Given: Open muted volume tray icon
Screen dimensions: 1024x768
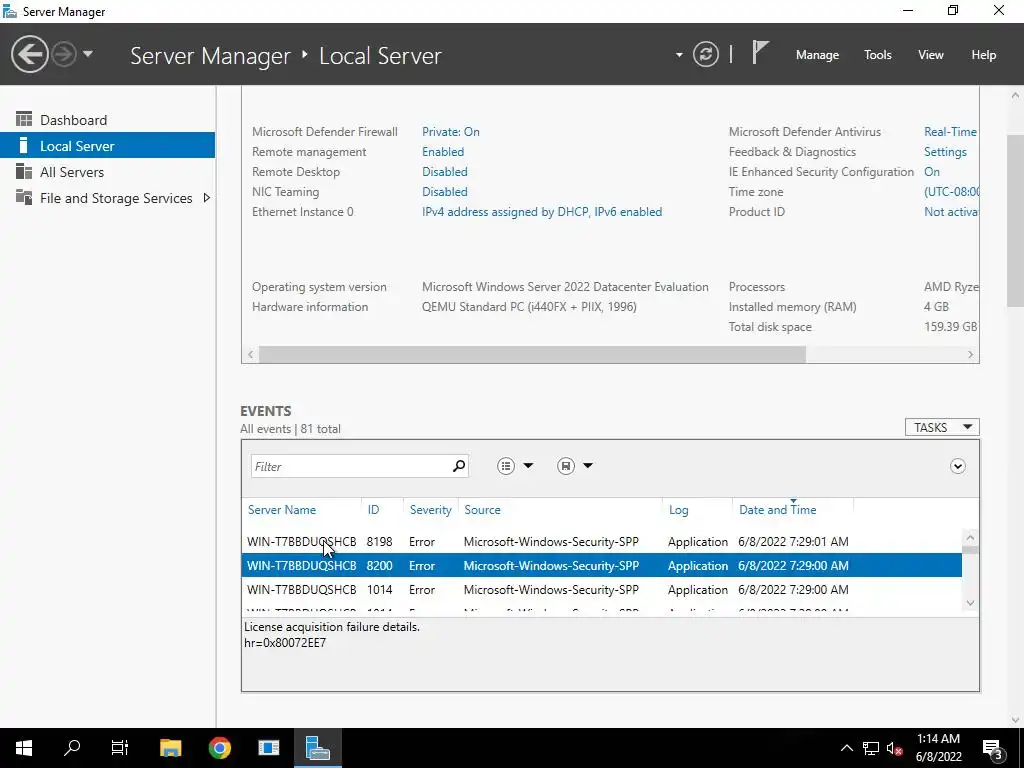Looking at the screenshot, I should click(x=894, y=748).
